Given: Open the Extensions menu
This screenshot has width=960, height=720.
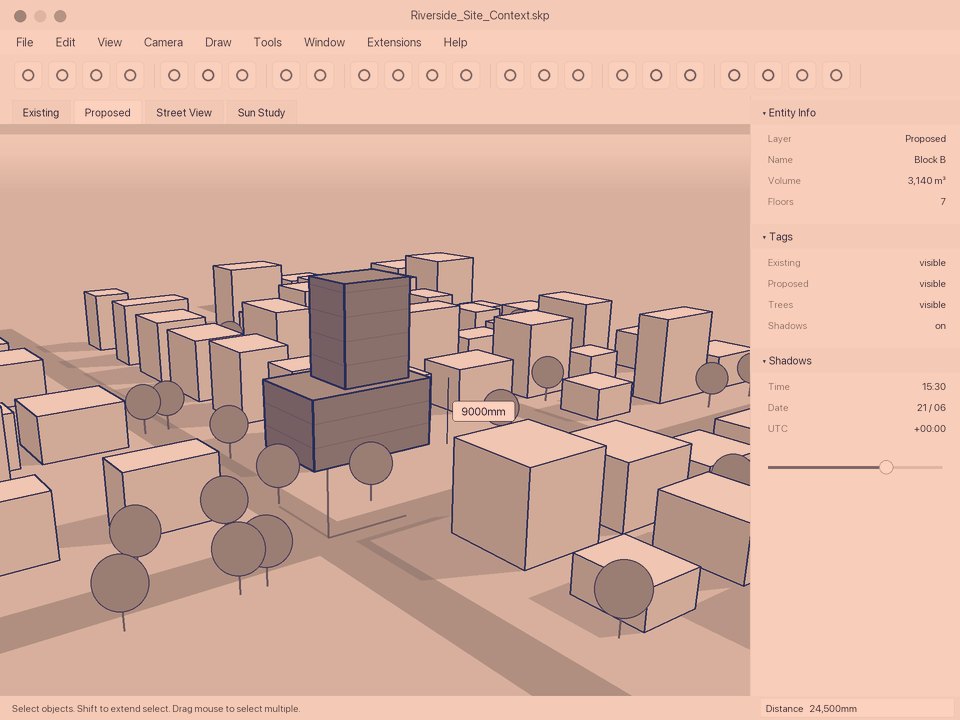Looking at the screenshot, I should coord(394,42).
